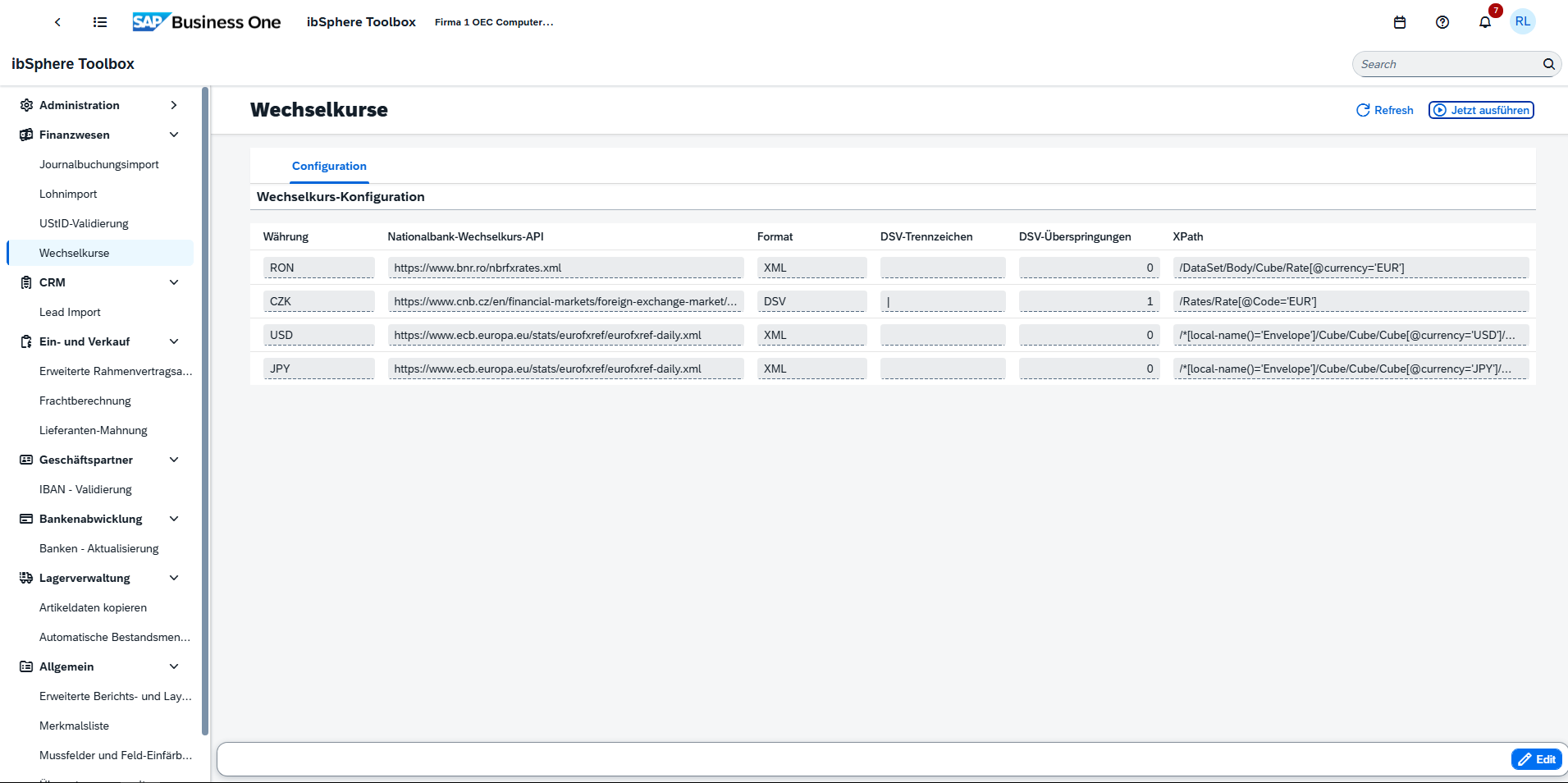This screenshot has height=783, width=1568.
Task: Open the calendar icon in the header
Action: pyautogui.click(x=1400, y=22)
